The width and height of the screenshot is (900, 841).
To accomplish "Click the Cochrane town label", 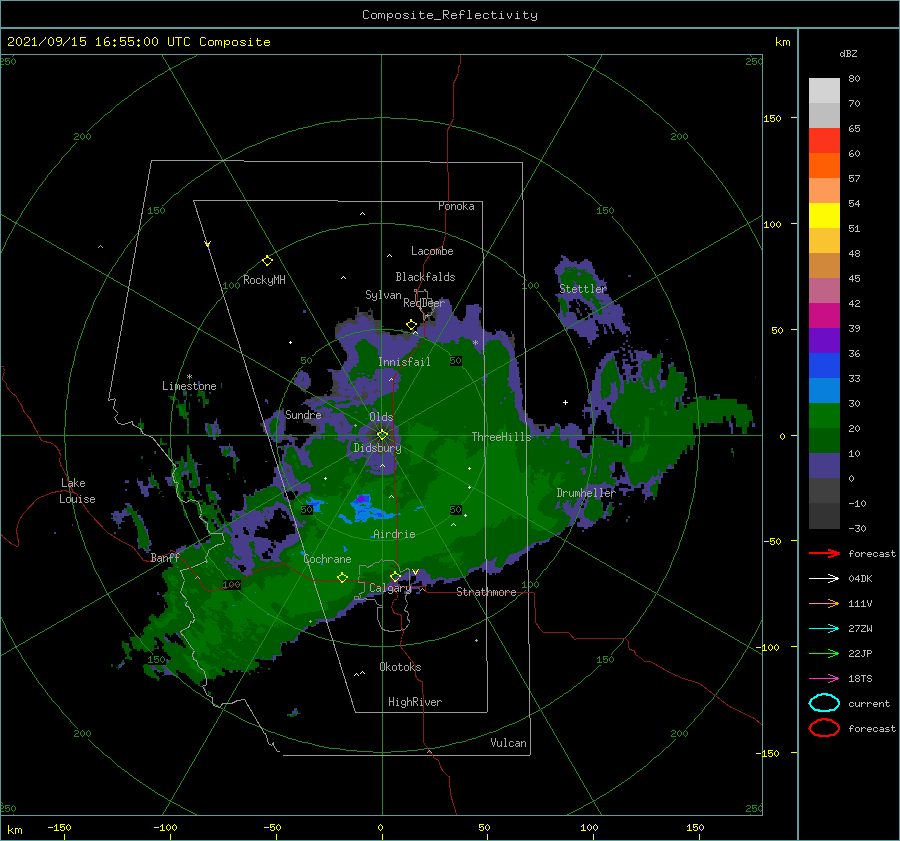I will coord(327,559).
